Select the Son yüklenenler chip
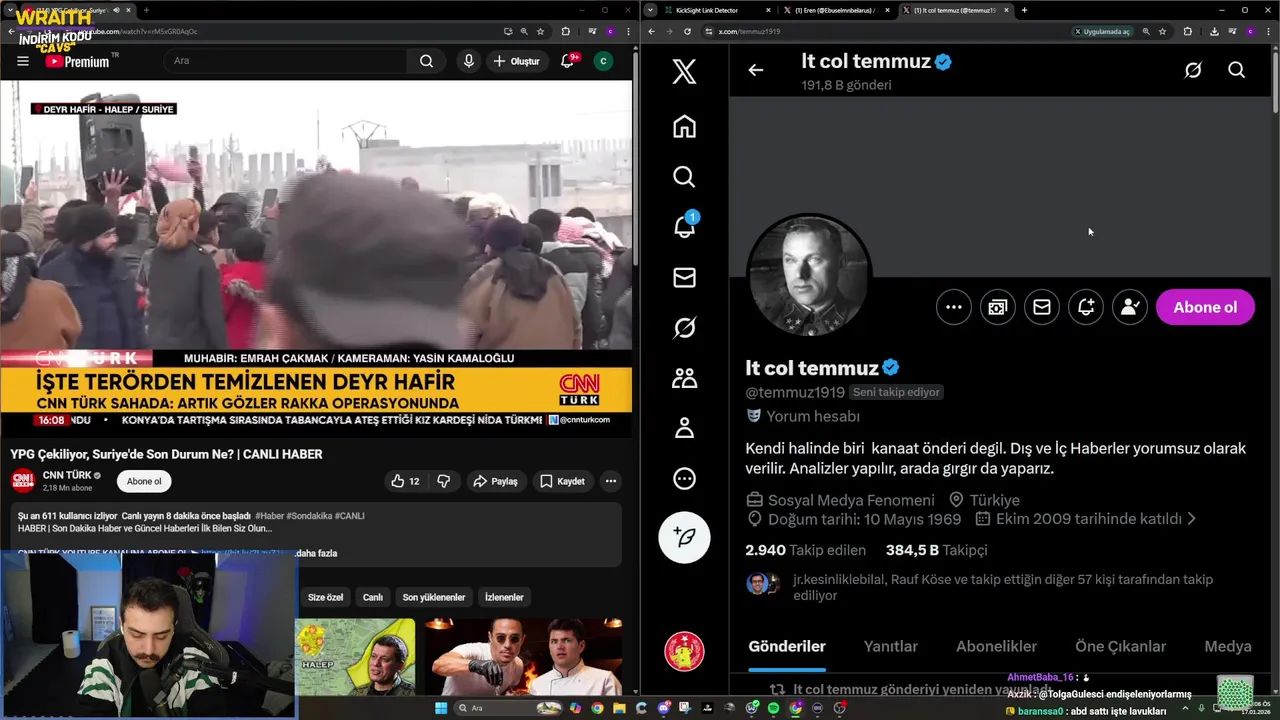 point(434,597)
